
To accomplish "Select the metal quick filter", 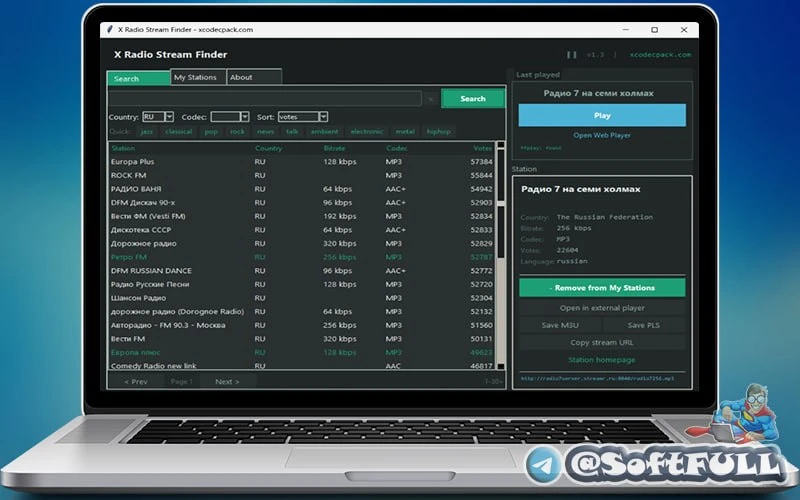I will coord(405,132).
